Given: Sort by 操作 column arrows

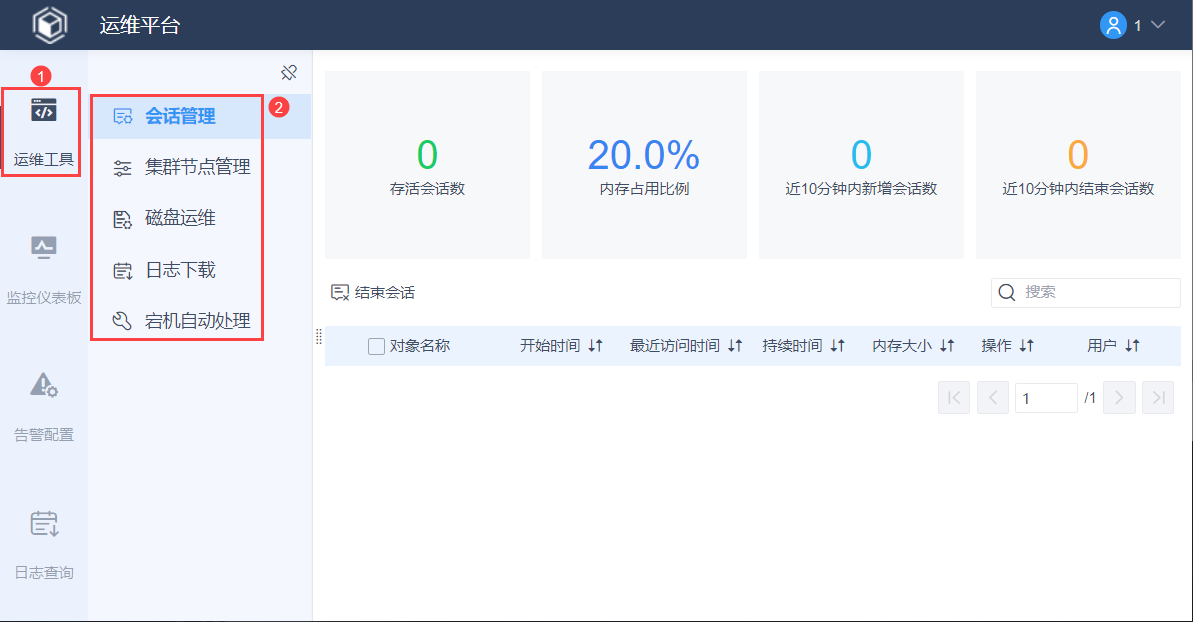Looking at the screenshot, I should coord(1027,346).
